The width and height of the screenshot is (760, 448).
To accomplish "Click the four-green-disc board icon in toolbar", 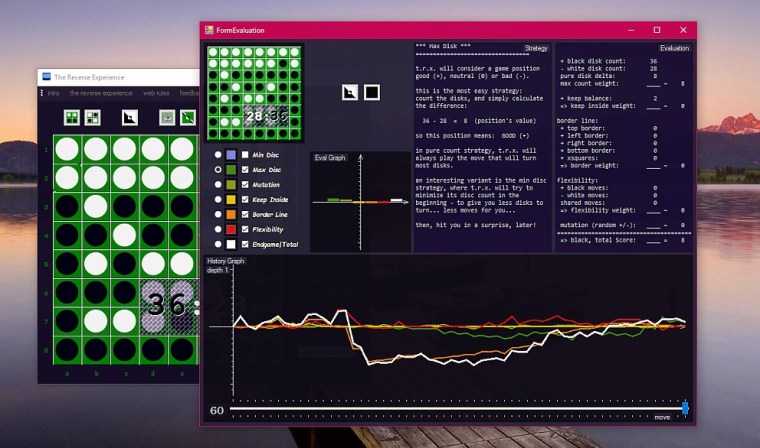I will pyautogui.click(x=72, y=118).
